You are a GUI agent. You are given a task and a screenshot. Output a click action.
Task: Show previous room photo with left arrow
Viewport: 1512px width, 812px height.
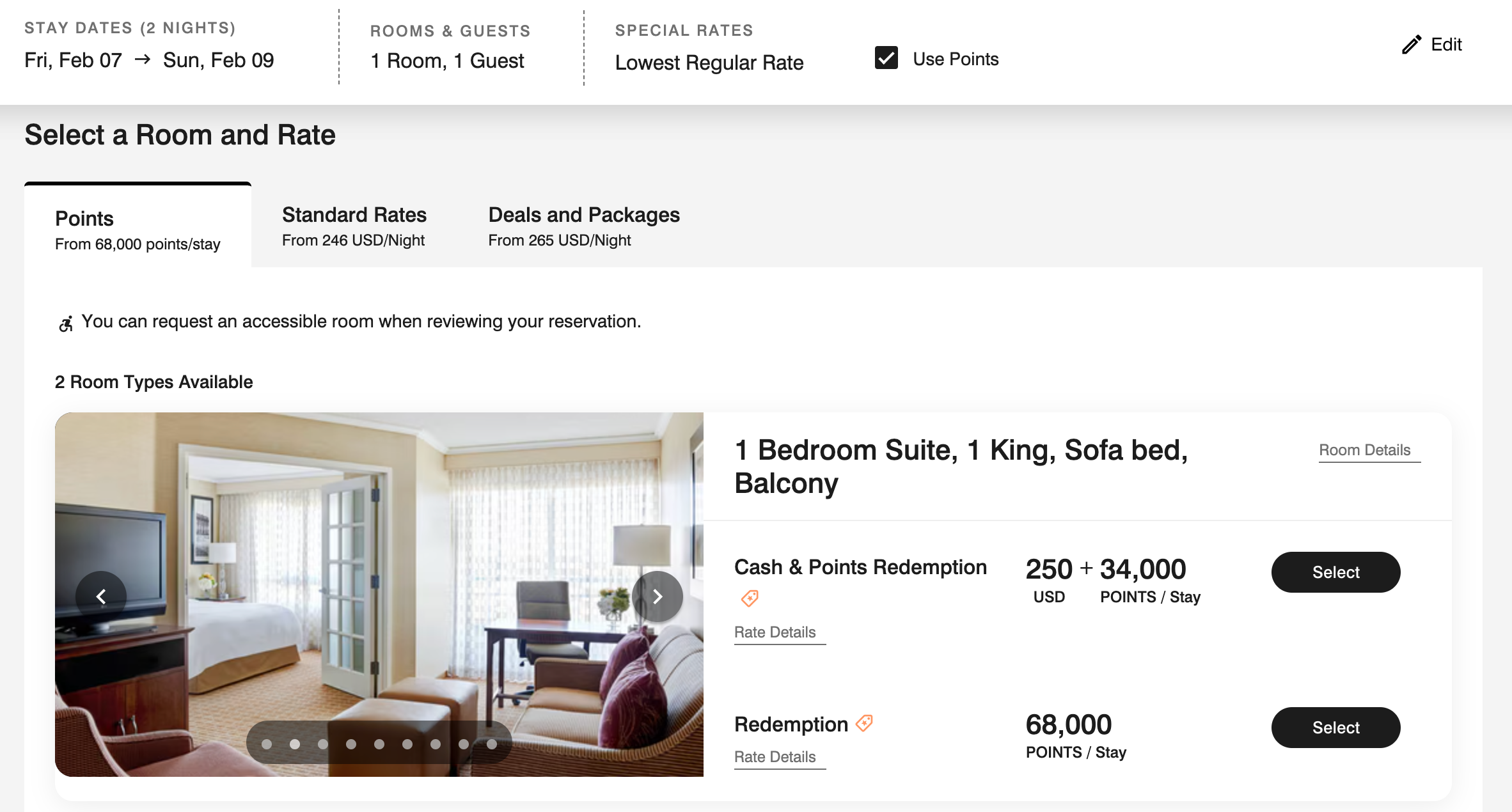click(101, 597)
